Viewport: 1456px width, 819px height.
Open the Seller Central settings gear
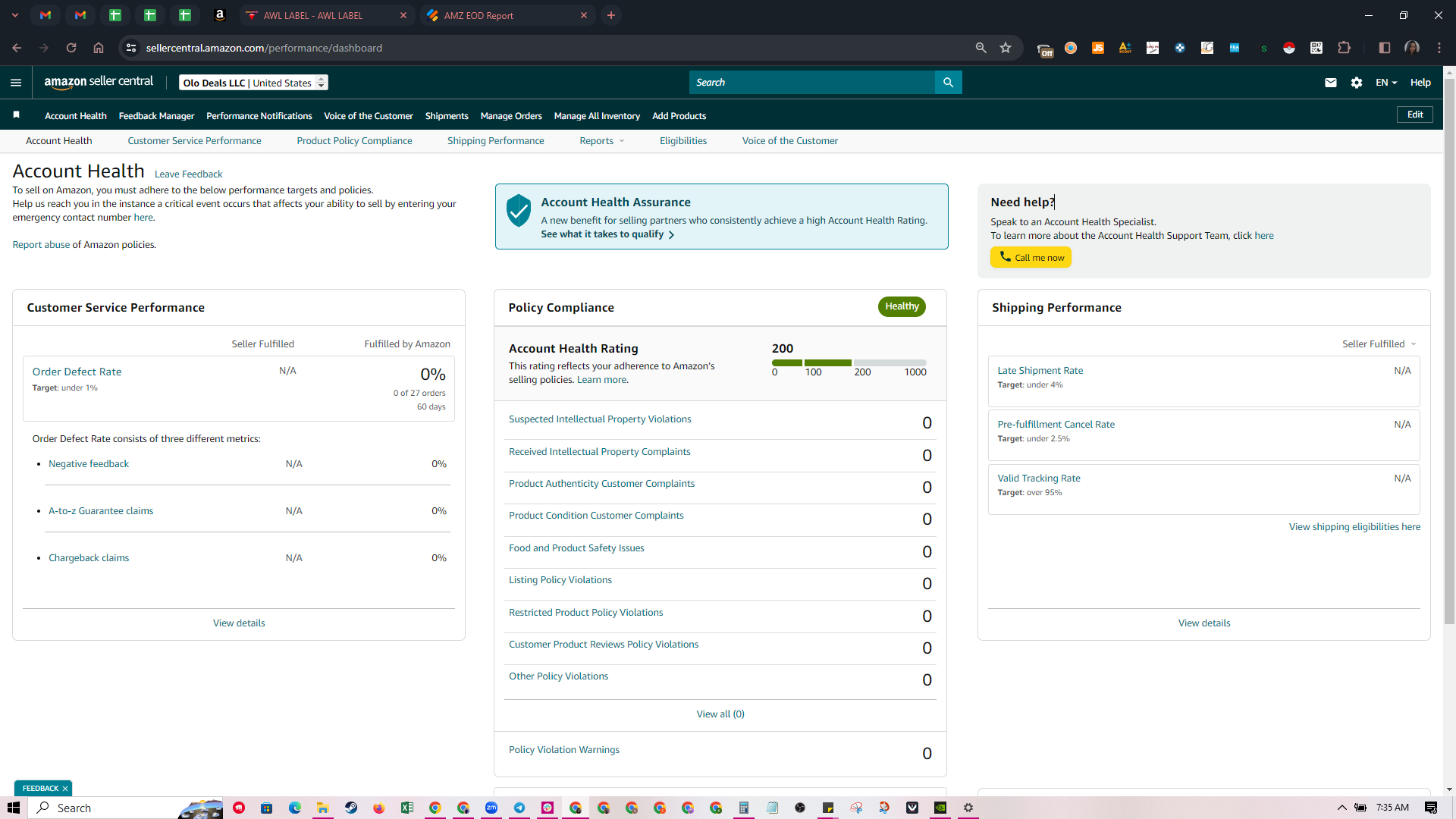click(1357, 83)
